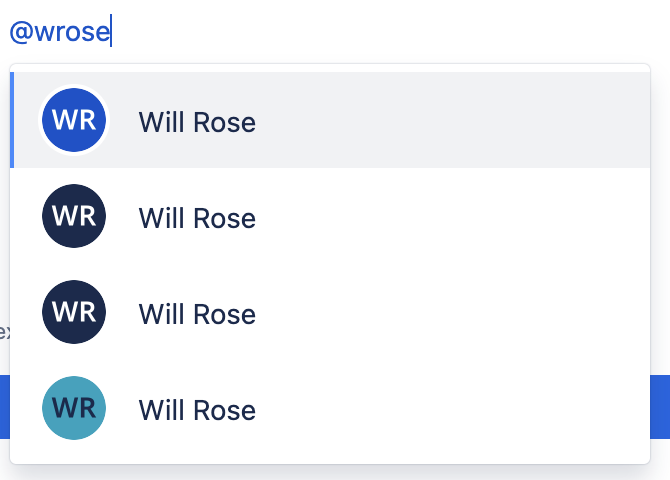Select the highlighted Will Rose suggestion name
This screenshot has height=480, width=670.
(x=197, y=122)
